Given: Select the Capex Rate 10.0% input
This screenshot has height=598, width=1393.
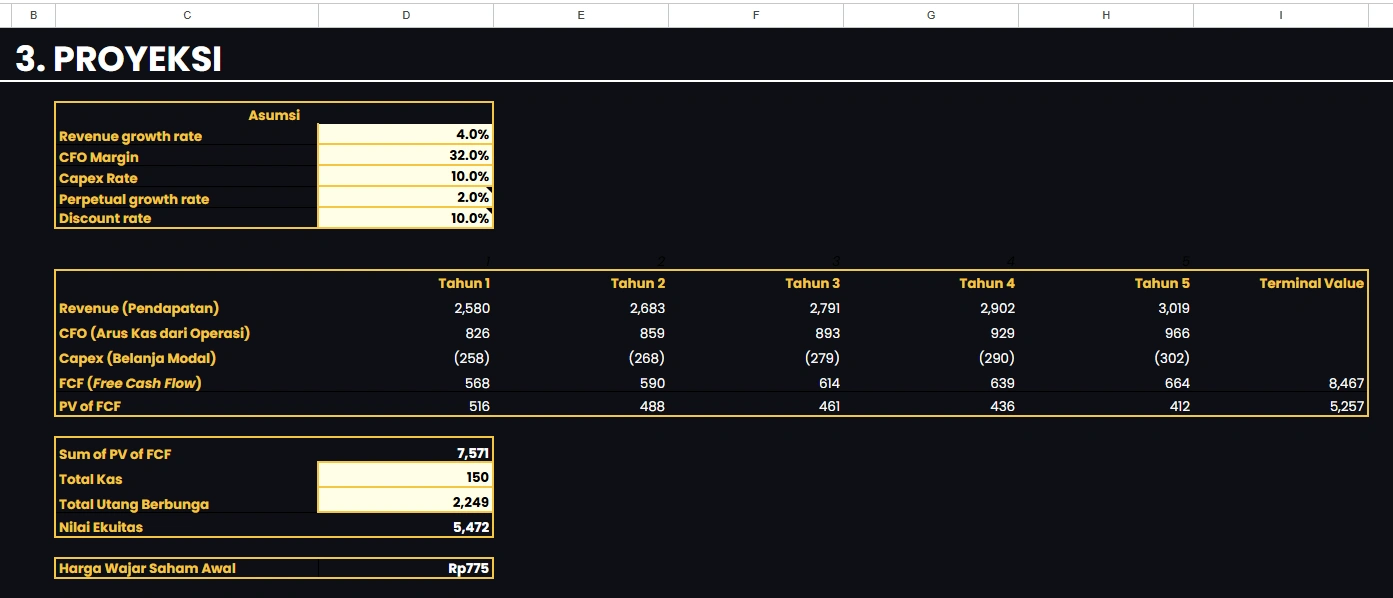Looking at the screenshot, I should click(405, 177).
